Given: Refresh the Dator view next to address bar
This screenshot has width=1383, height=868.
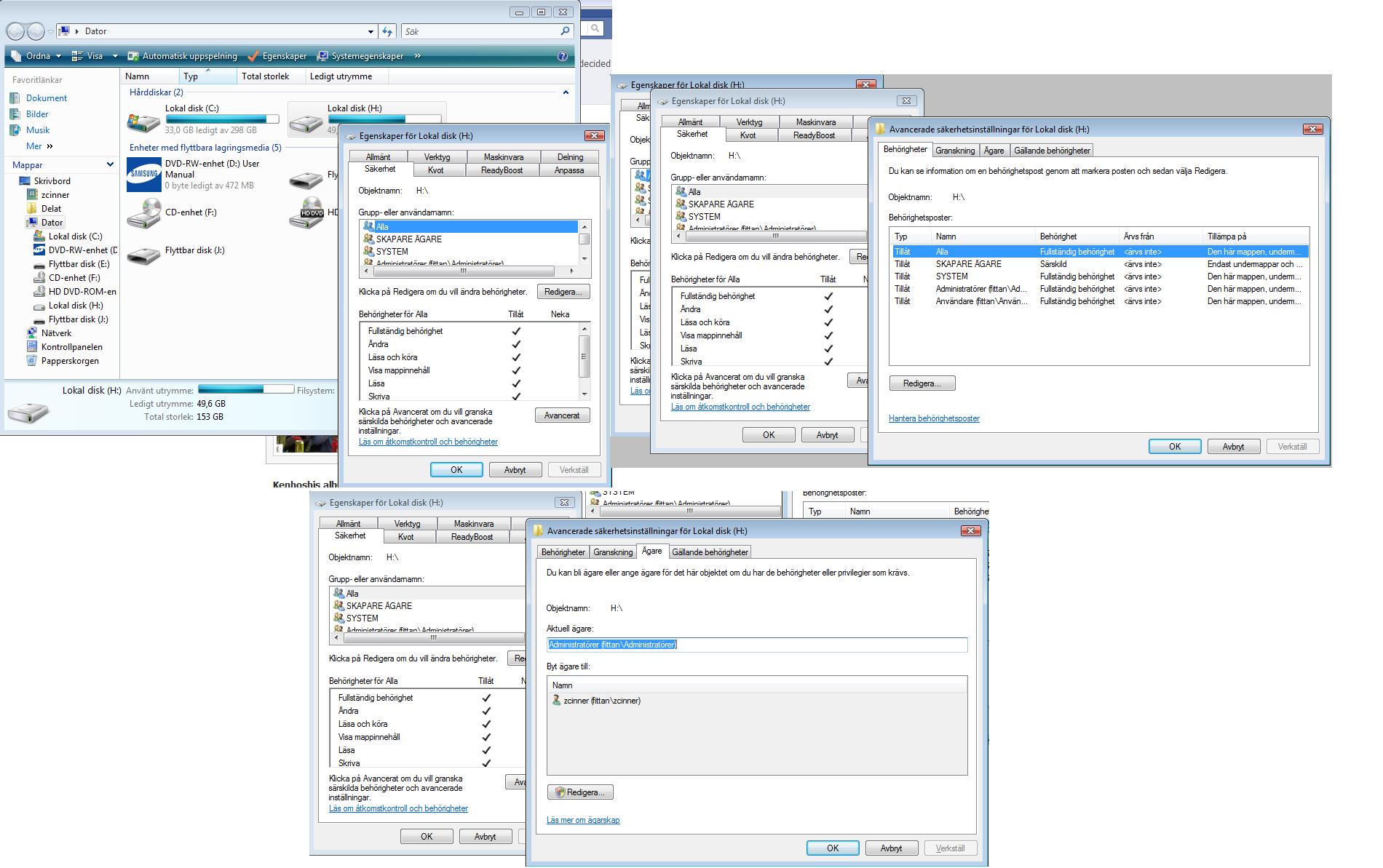Looking at the screenshot, I should click(387, 31).
